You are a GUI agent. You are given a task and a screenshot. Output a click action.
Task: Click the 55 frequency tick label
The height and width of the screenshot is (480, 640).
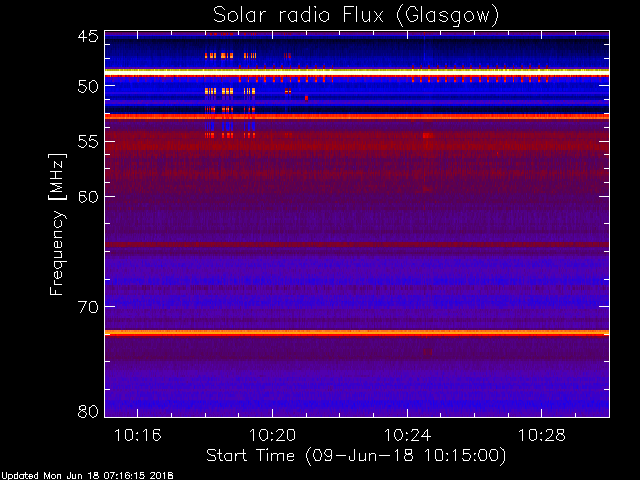(x=88, y=142)
